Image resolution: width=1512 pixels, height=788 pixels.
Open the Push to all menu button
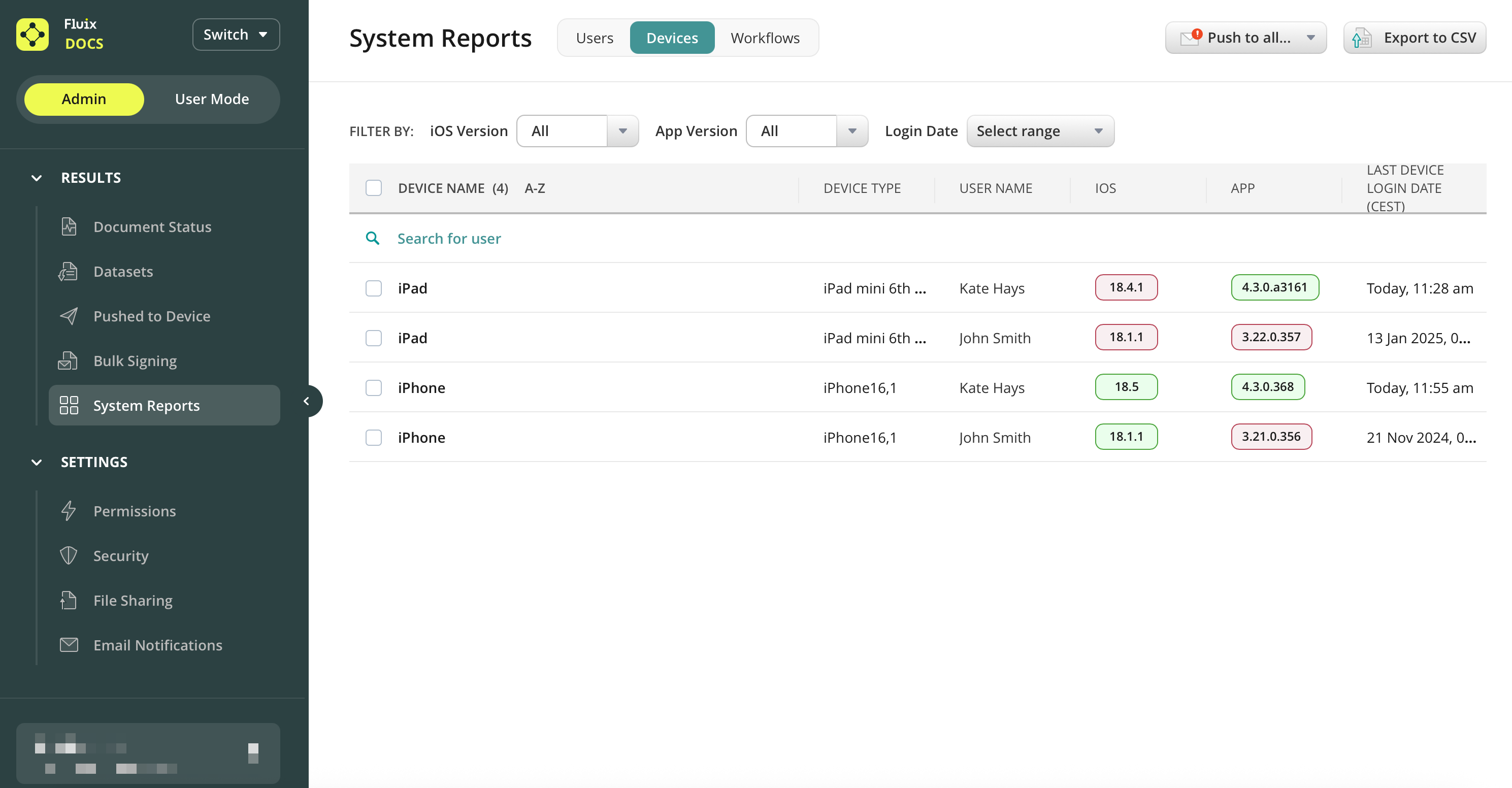click(x=1245, y=38)
